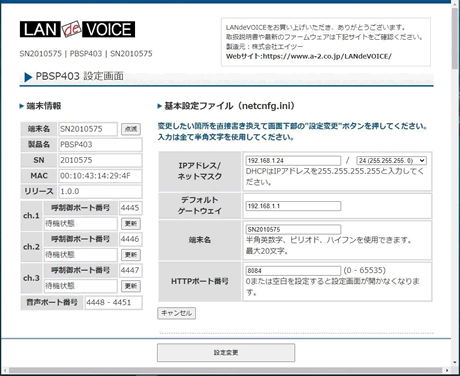Focus the IP address field 192.168.1.24

(x=293, y=161)
